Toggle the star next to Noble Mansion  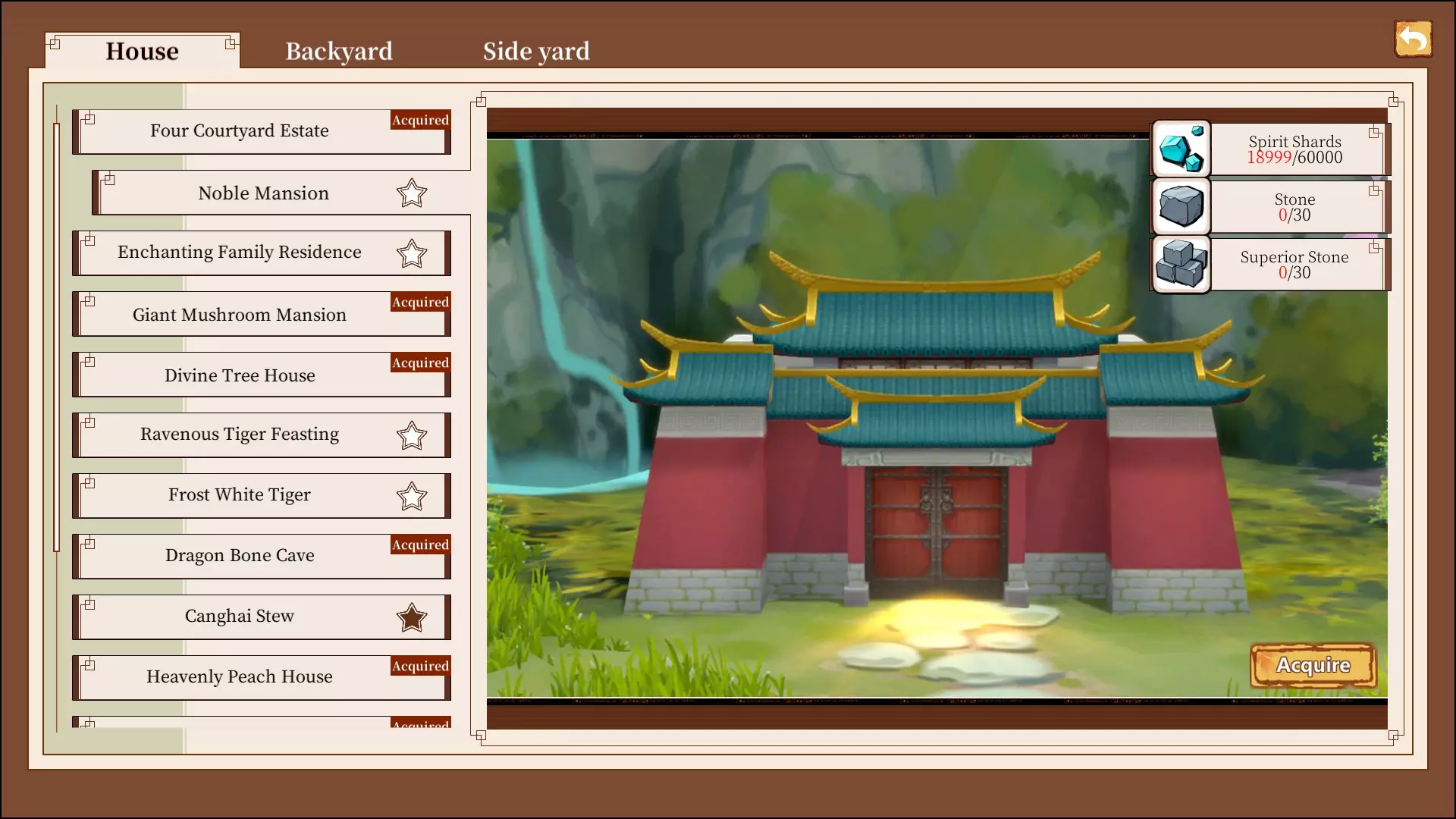tap(412, 193)
